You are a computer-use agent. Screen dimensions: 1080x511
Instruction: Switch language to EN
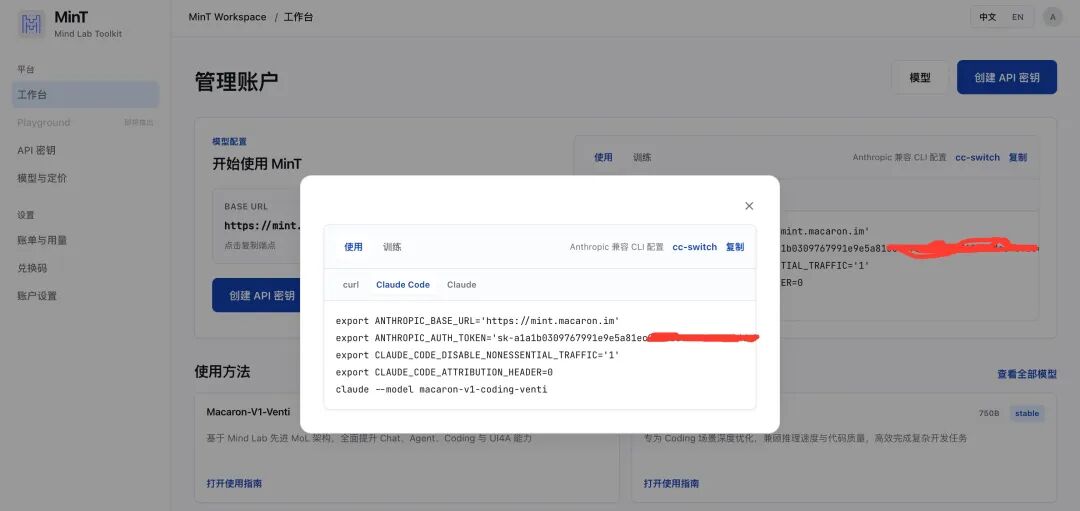(x=1017, y=17)
